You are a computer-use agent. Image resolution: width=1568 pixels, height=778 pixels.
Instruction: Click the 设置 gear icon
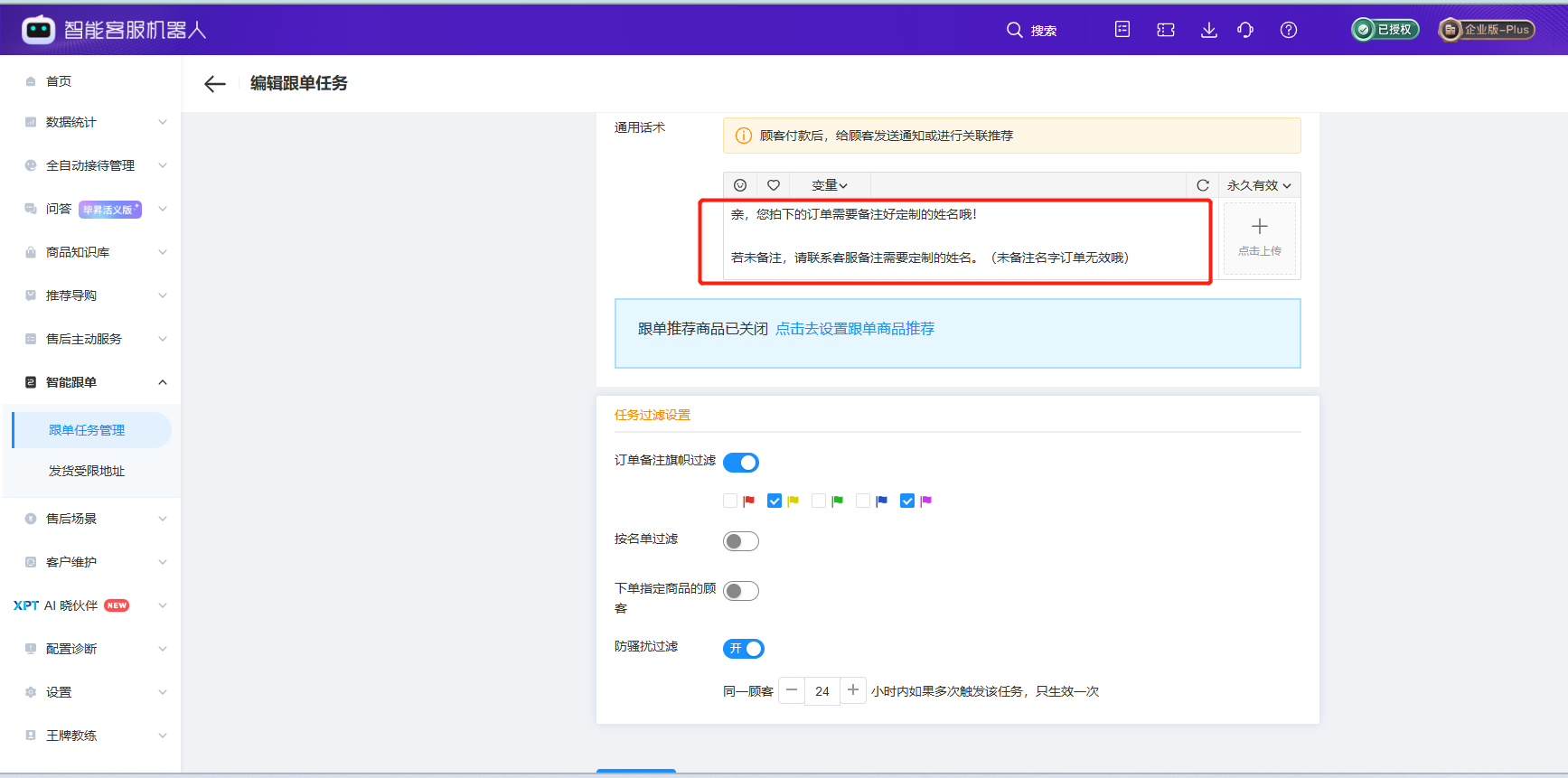(31, 692)
